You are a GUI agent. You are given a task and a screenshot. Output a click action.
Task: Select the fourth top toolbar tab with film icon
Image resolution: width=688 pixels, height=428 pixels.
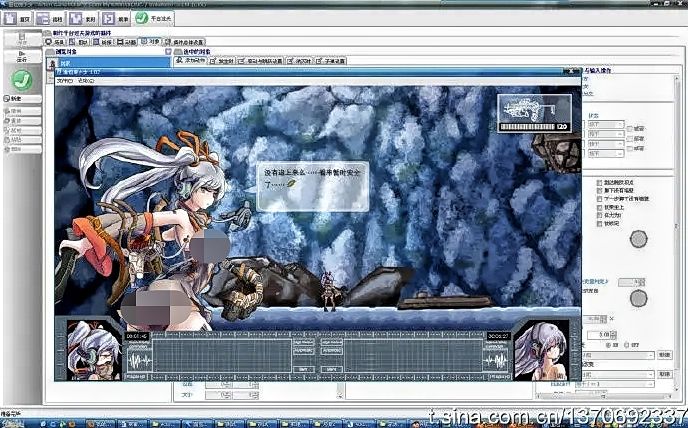[116, 18]
